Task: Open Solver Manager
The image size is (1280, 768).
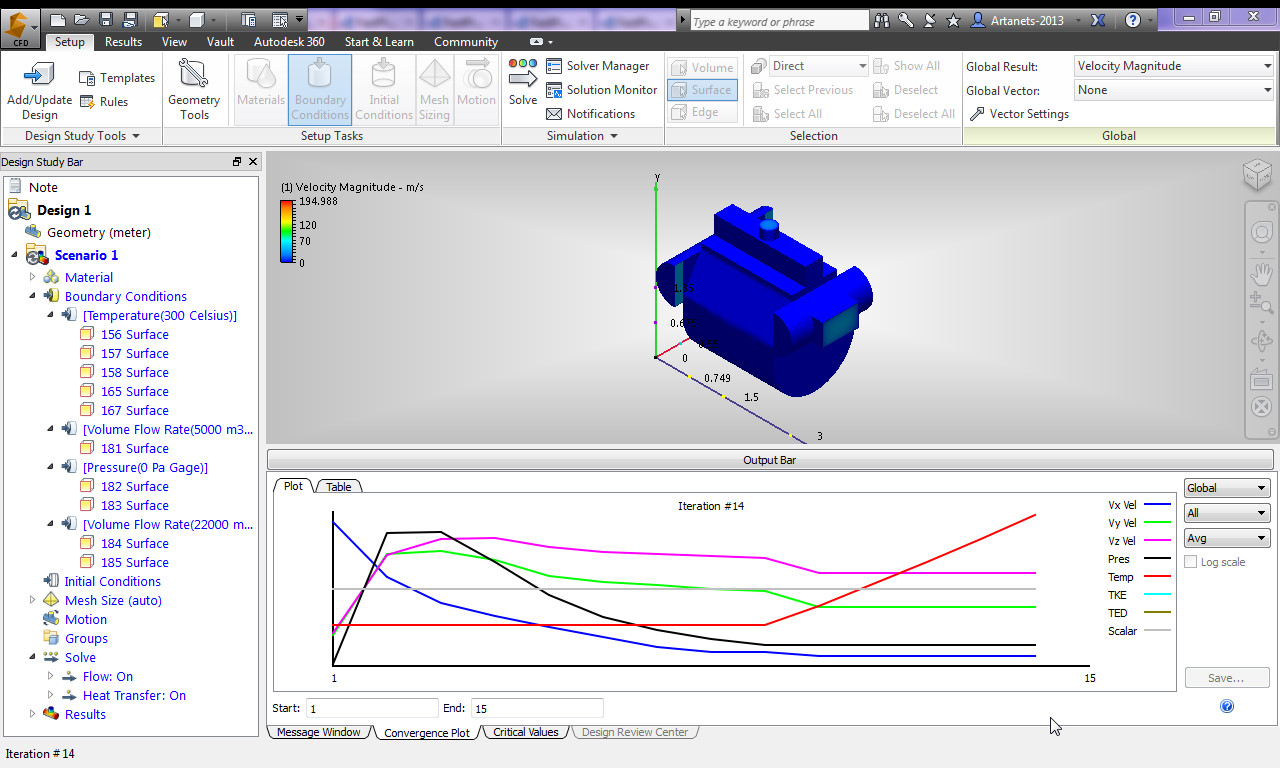Action: pos(598,66)
